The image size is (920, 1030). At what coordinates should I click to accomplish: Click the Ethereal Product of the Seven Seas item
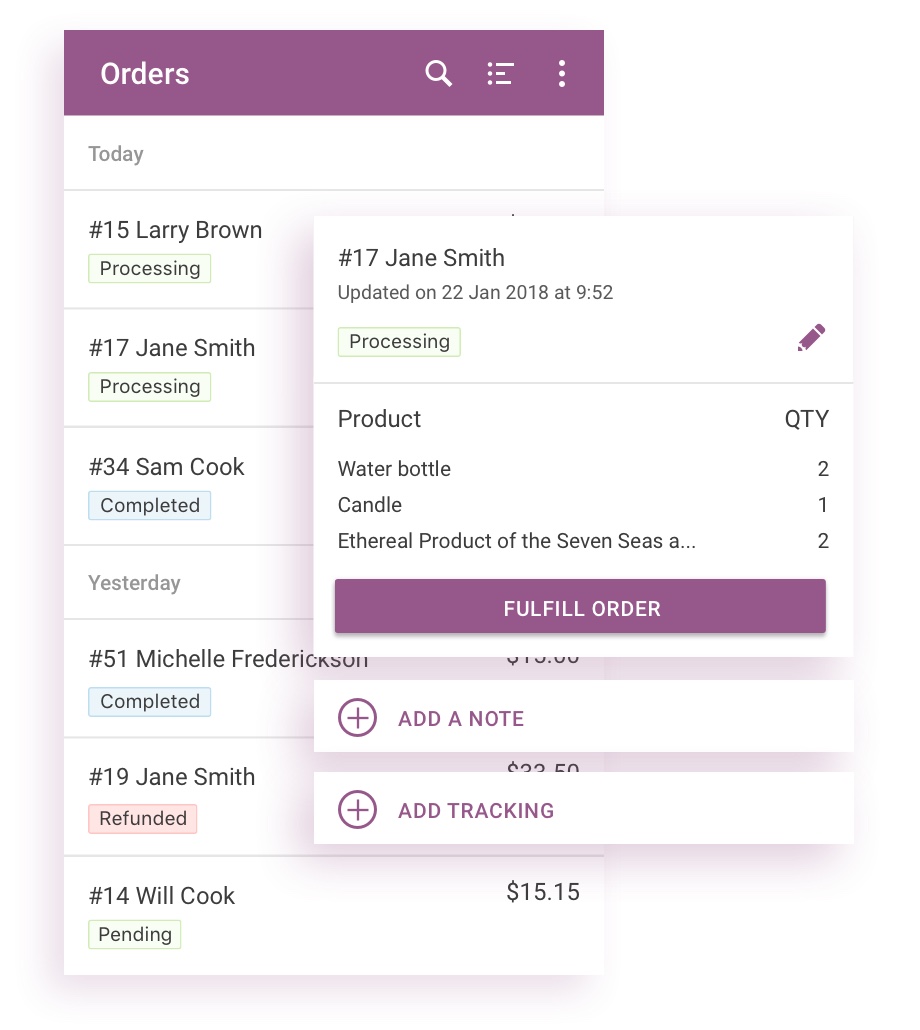coord(516,541)
